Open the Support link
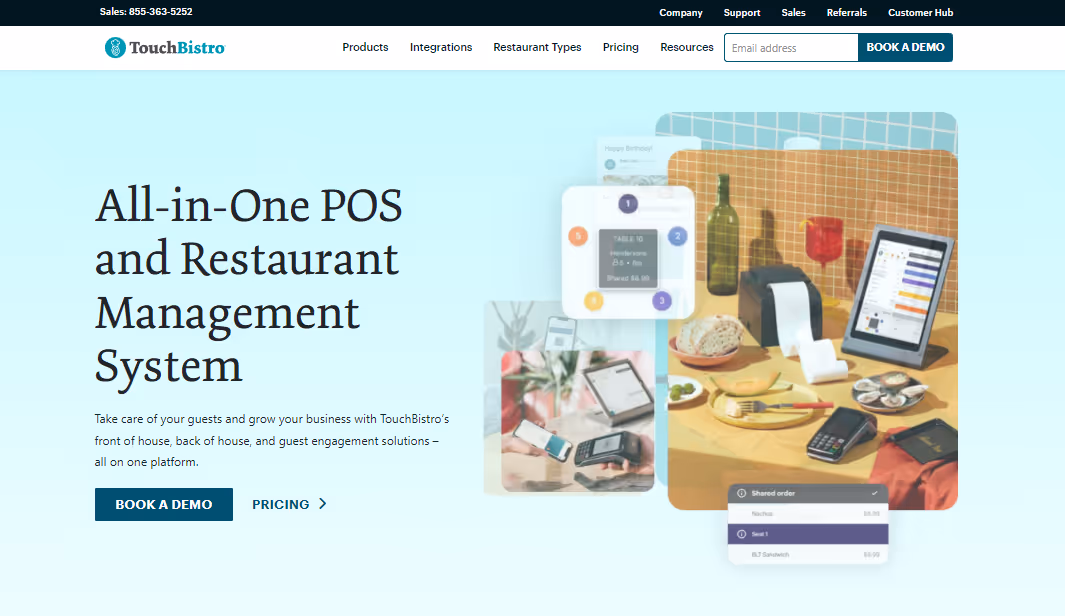Image resolution: width=1065 pixels, height=616 pixels. 742,13
